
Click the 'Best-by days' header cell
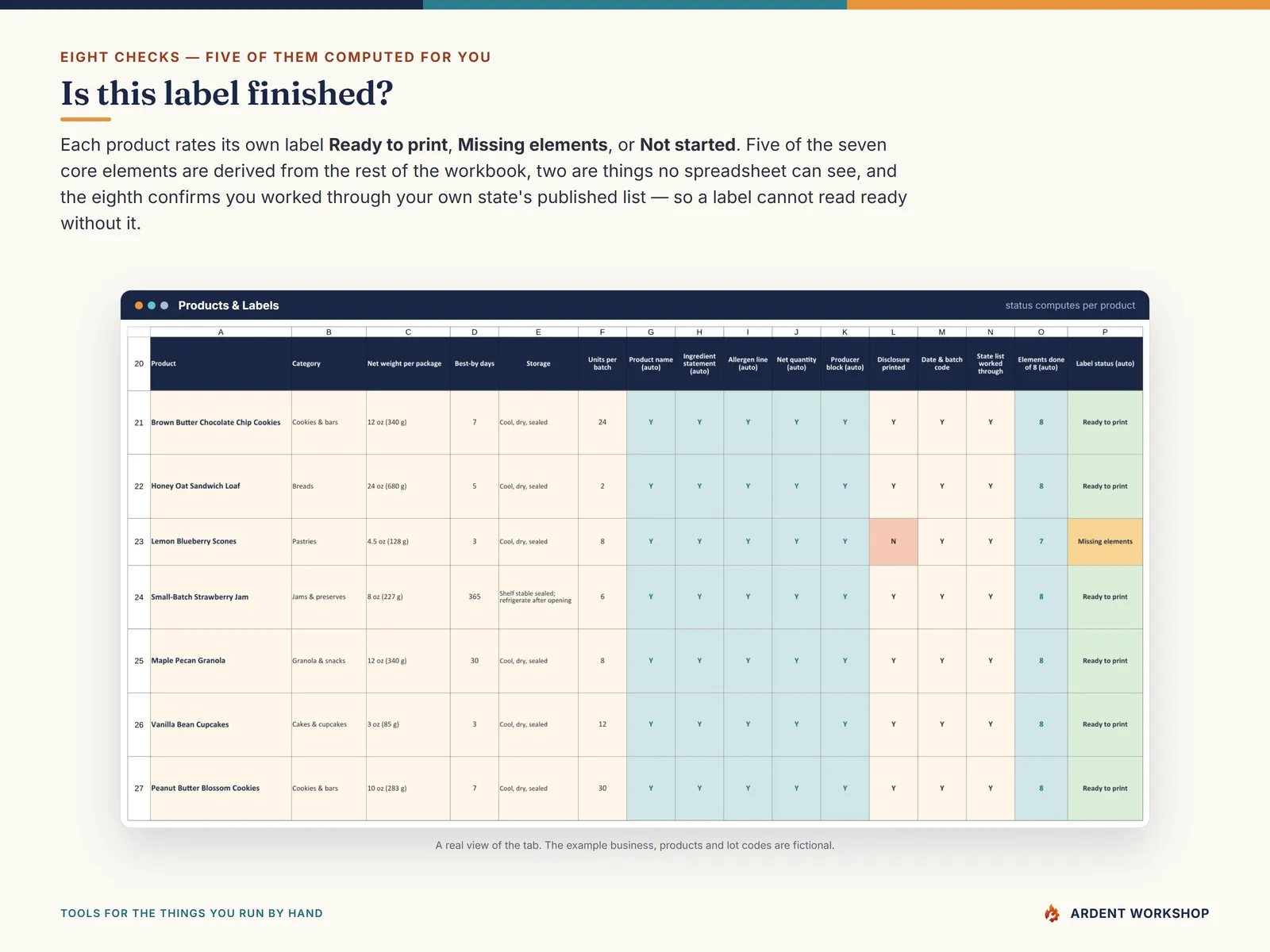point(475,363)
